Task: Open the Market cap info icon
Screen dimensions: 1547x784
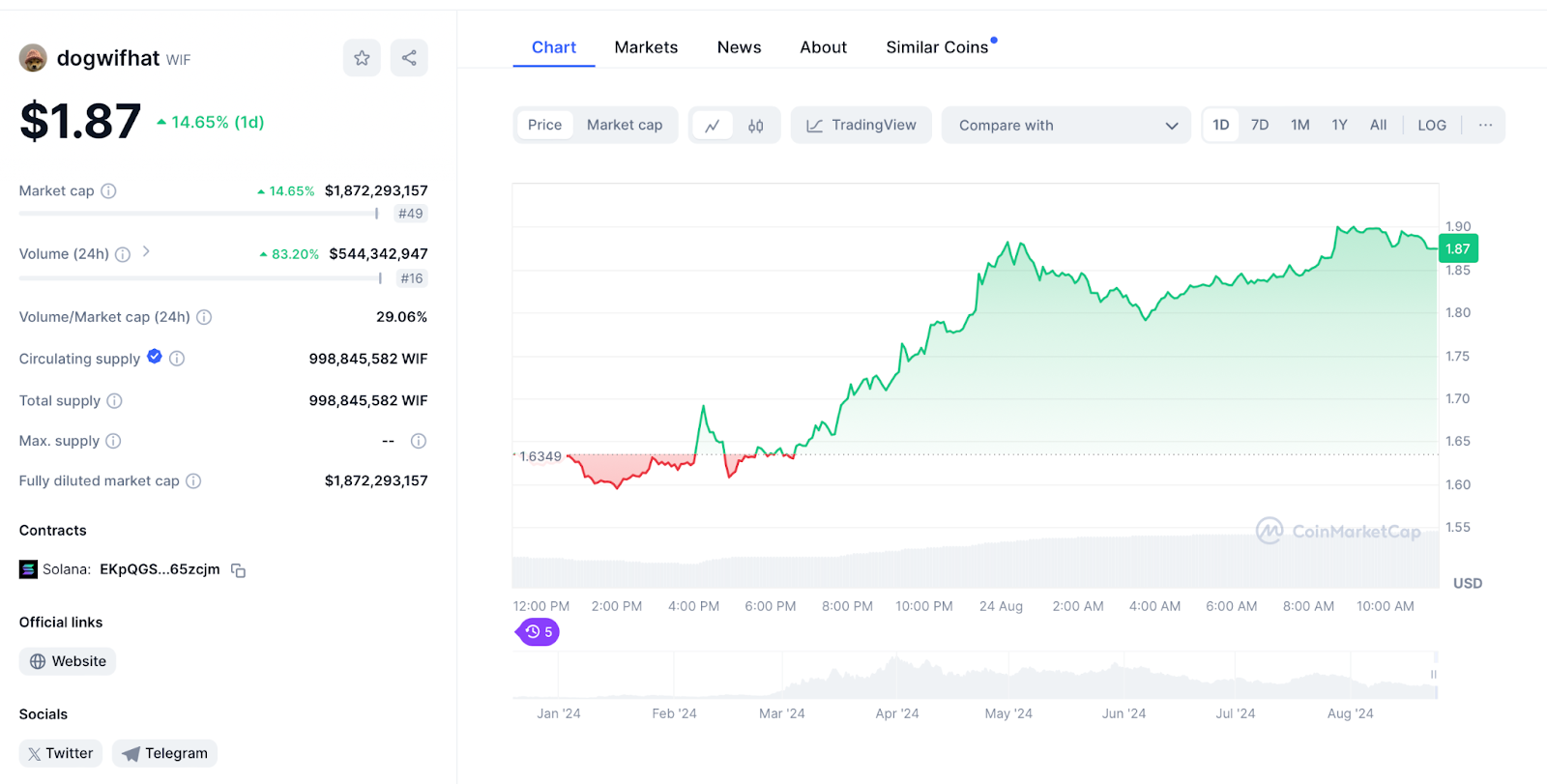Action: pyautogui.click(x=109, y=191)
